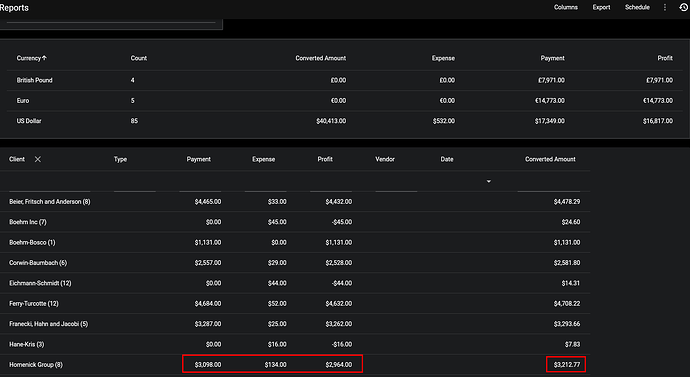690x377 pixels.
Task: Expand the Beier, Fritsch and Anderson group
Action: [50, 201]
